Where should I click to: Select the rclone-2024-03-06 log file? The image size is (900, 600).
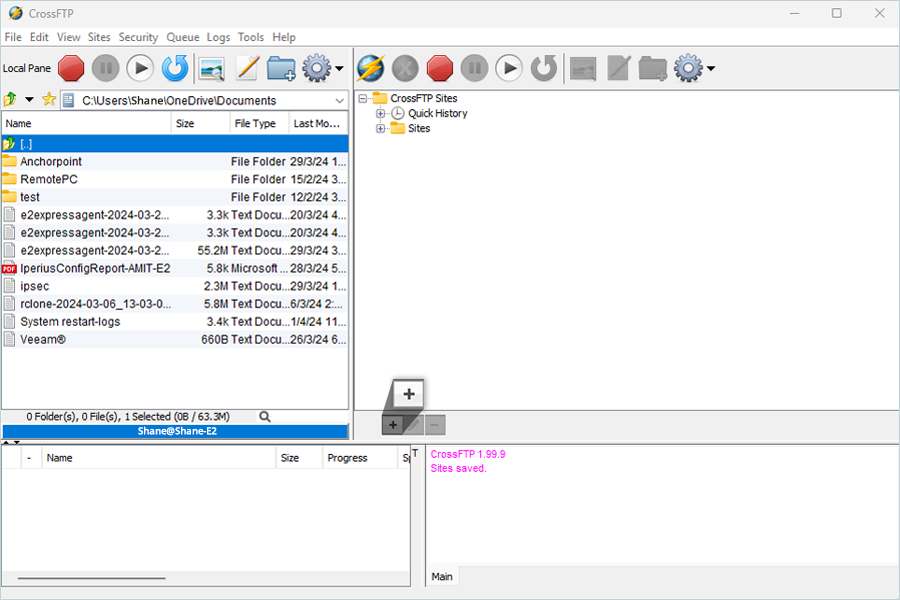[175, 304]
